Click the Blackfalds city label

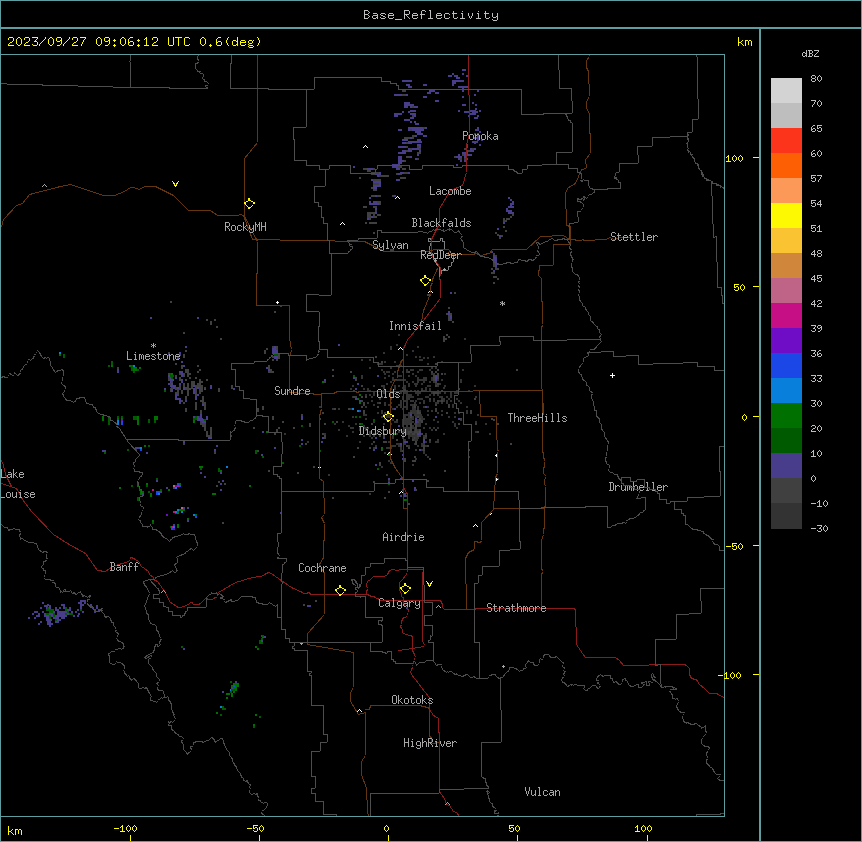click(441, 223)
